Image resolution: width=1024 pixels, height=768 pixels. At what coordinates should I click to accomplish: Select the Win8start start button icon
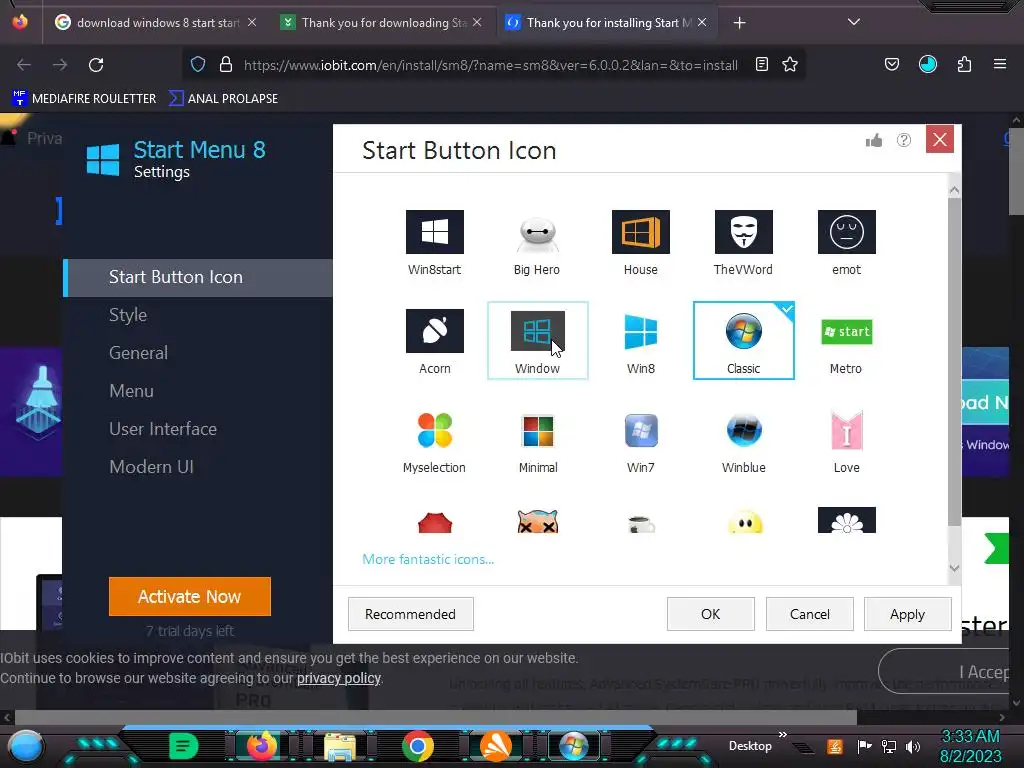pos(434,242)
